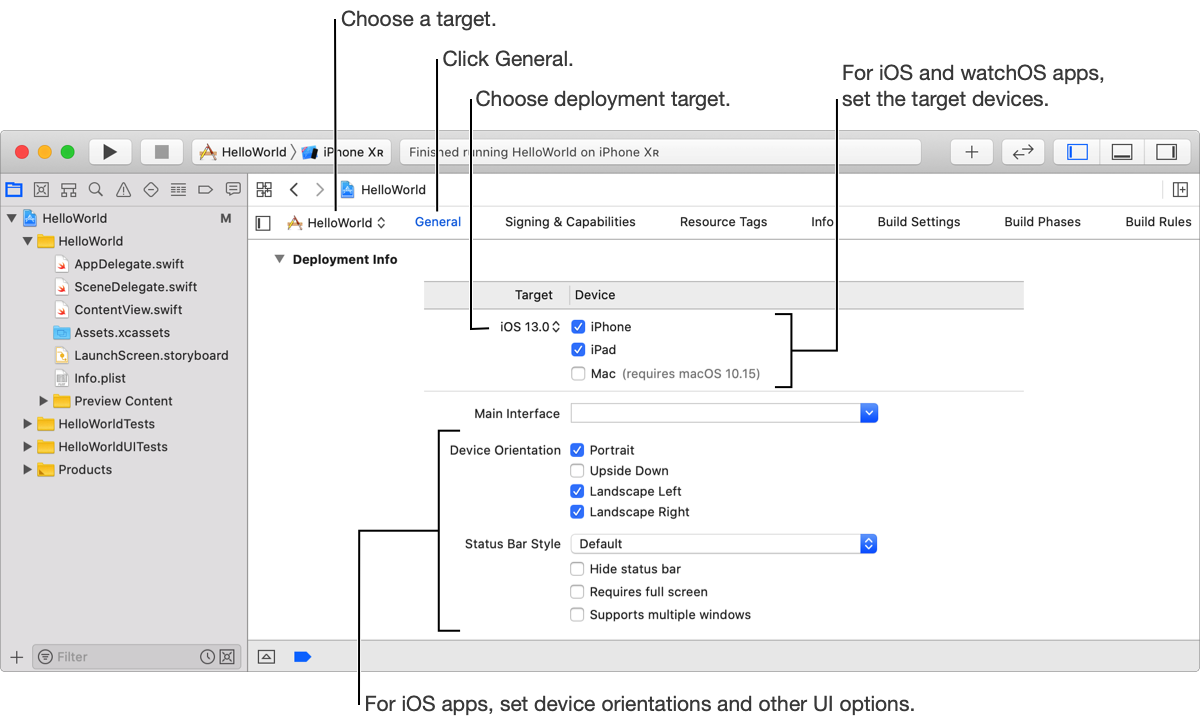Image resolution: width=1200 pixels, height=722 pixels.
Task: Toggle the Upside Down orientation checkbox
Action: [577, 471]
